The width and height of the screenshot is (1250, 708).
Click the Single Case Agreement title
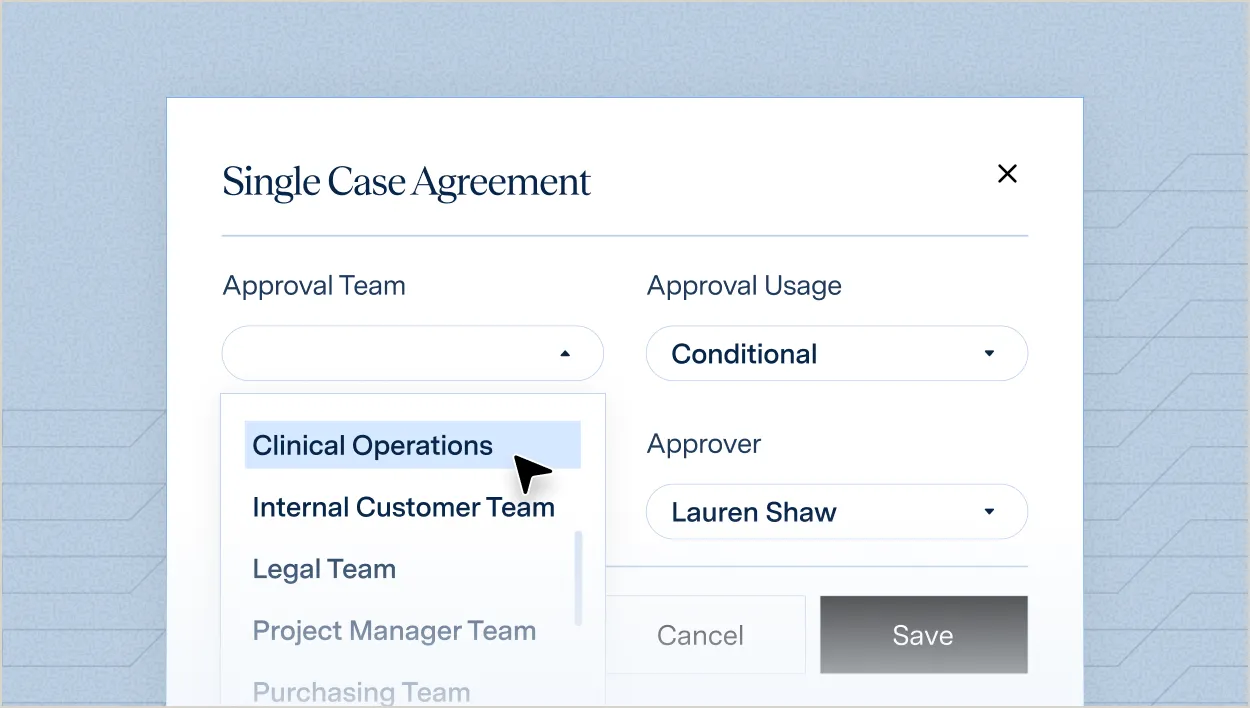(407, 183)
